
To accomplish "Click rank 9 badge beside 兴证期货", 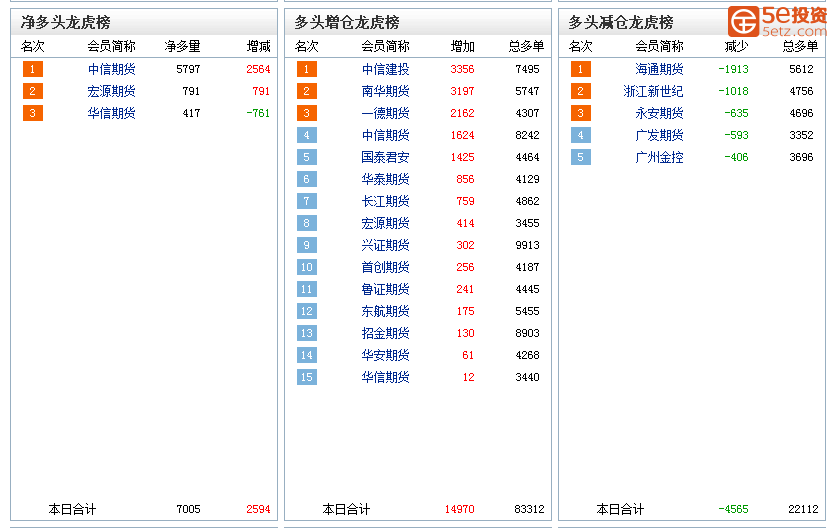I will (307, 245).
